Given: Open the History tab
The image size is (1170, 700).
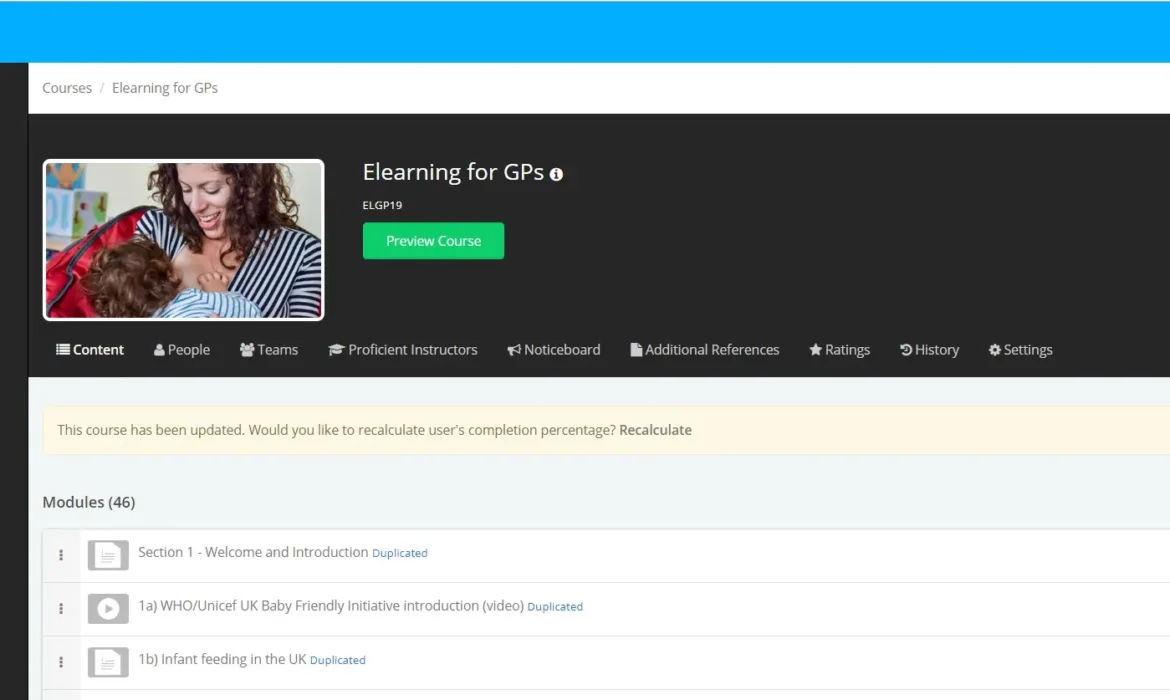Looking at the screenshot, I should 930,350.
